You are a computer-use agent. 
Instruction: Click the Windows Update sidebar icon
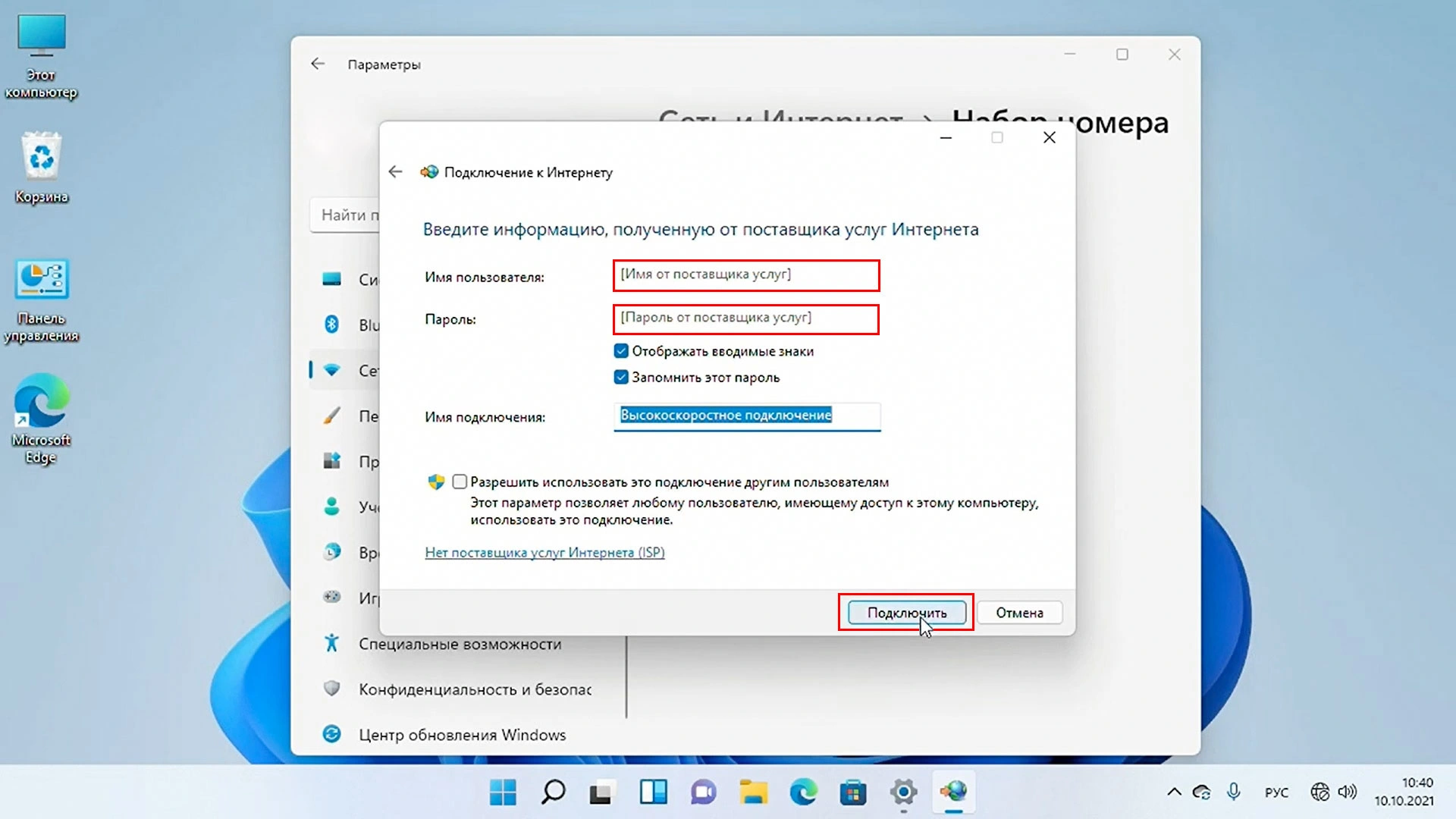[331, 734]
